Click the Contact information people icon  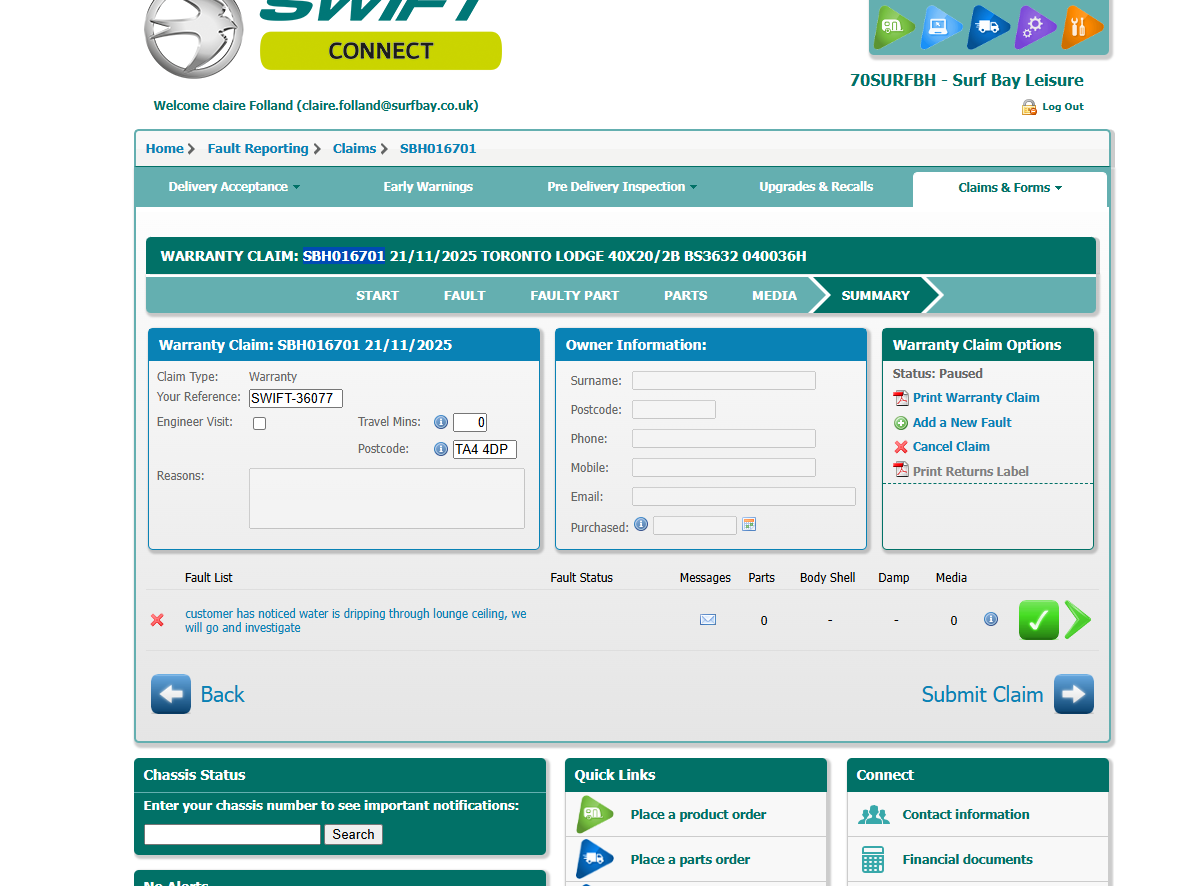874,814
